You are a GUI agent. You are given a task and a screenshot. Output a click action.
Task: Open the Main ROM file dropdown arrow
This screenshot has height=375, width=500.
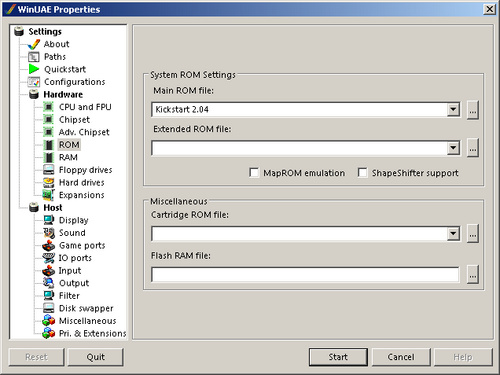[453, 110]
